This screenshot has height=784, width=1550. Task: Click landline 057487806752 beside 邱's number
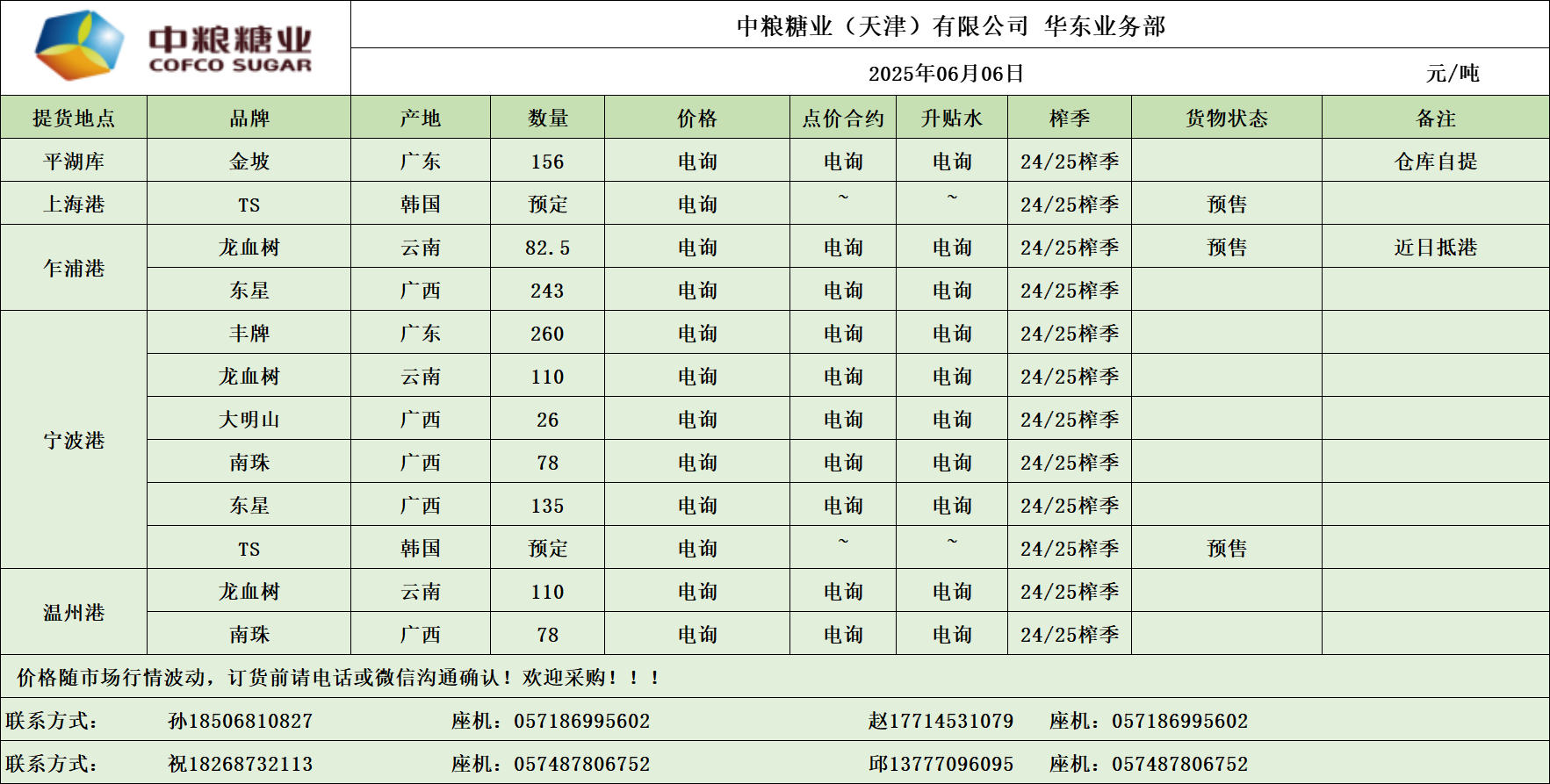pos(1149,763)
